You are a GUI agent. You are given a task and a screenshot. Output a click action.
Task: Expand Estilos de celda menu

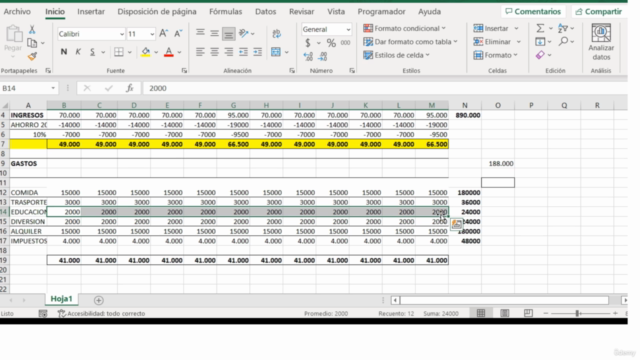tap(396, 55)
